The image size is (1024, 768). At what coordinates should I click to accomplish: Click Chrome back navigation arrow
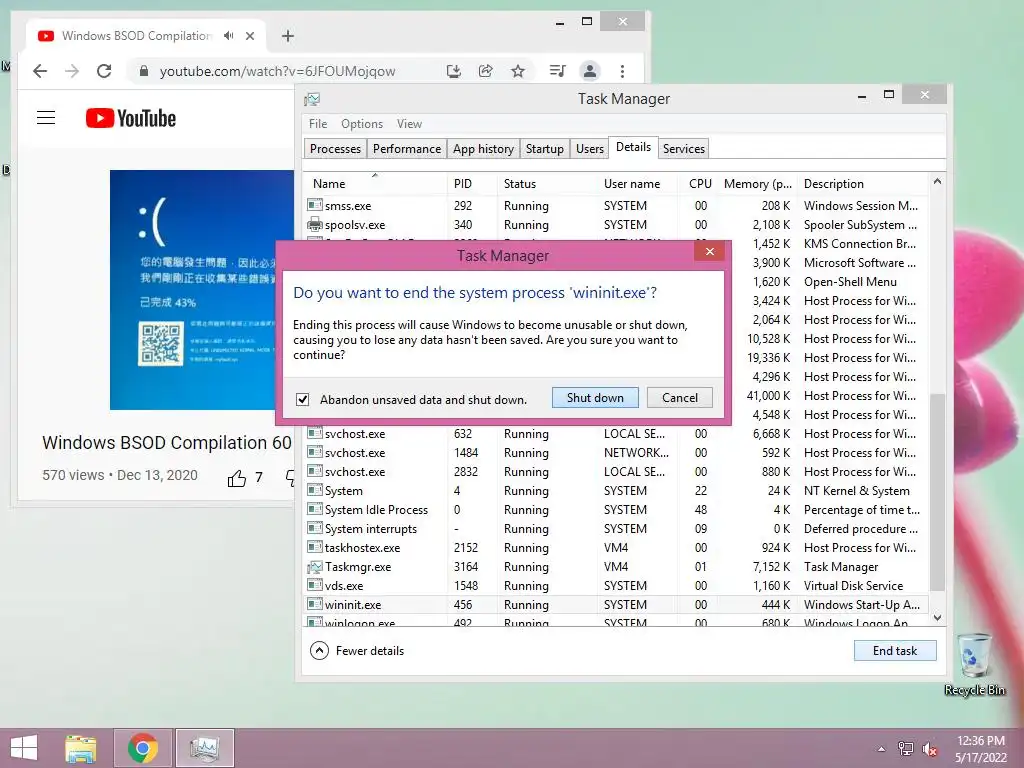pyautogui.click(x=40, y=71)
